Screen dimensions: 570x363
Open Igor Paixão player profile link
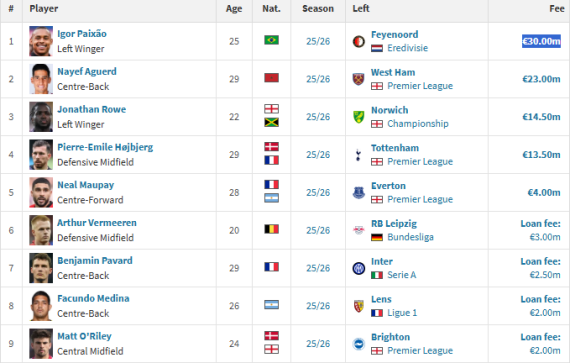click(x=82, y=34)
